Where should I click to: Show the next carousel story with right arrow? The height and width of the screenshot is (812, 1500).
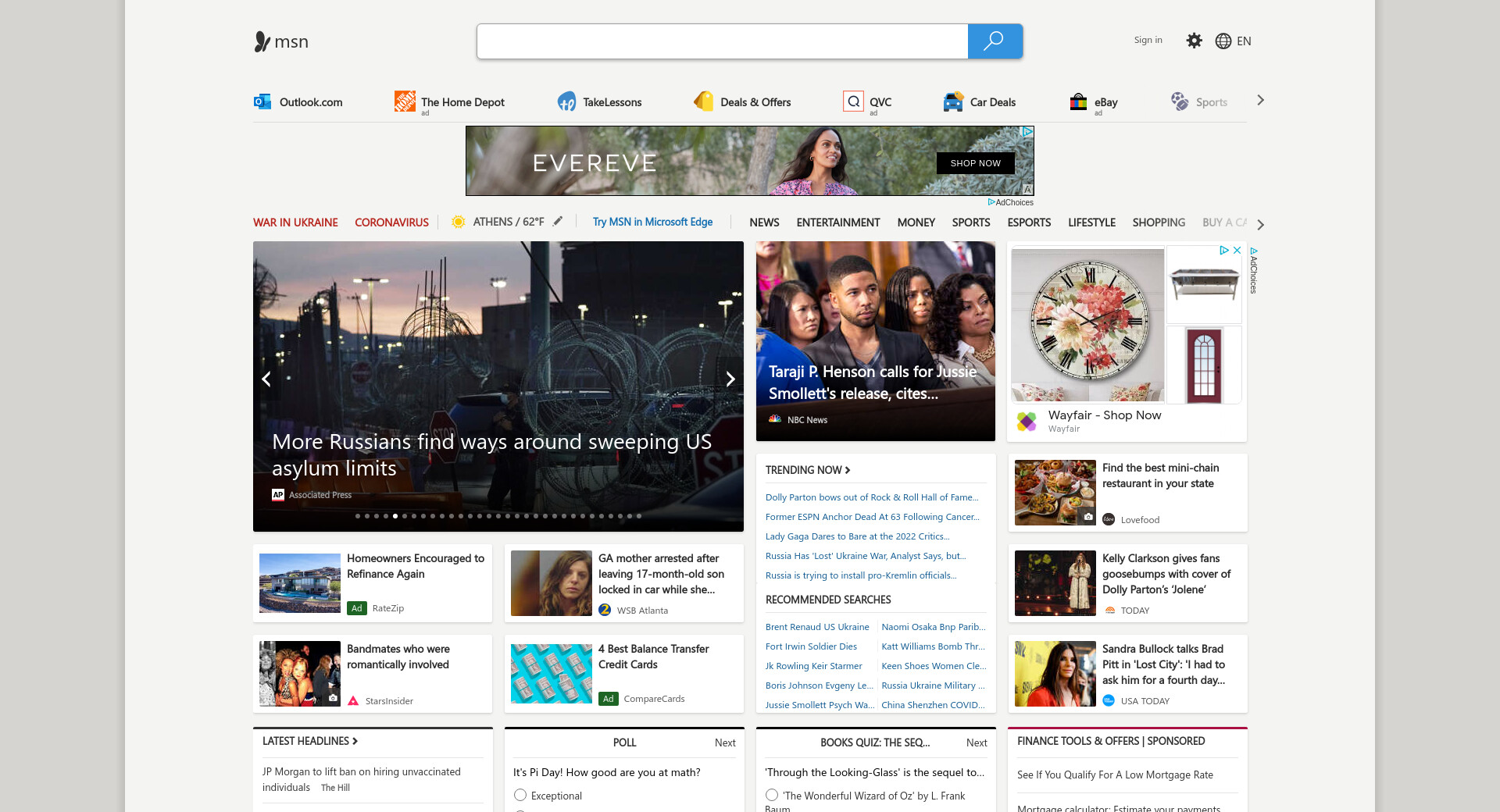(x=730, y=379)
